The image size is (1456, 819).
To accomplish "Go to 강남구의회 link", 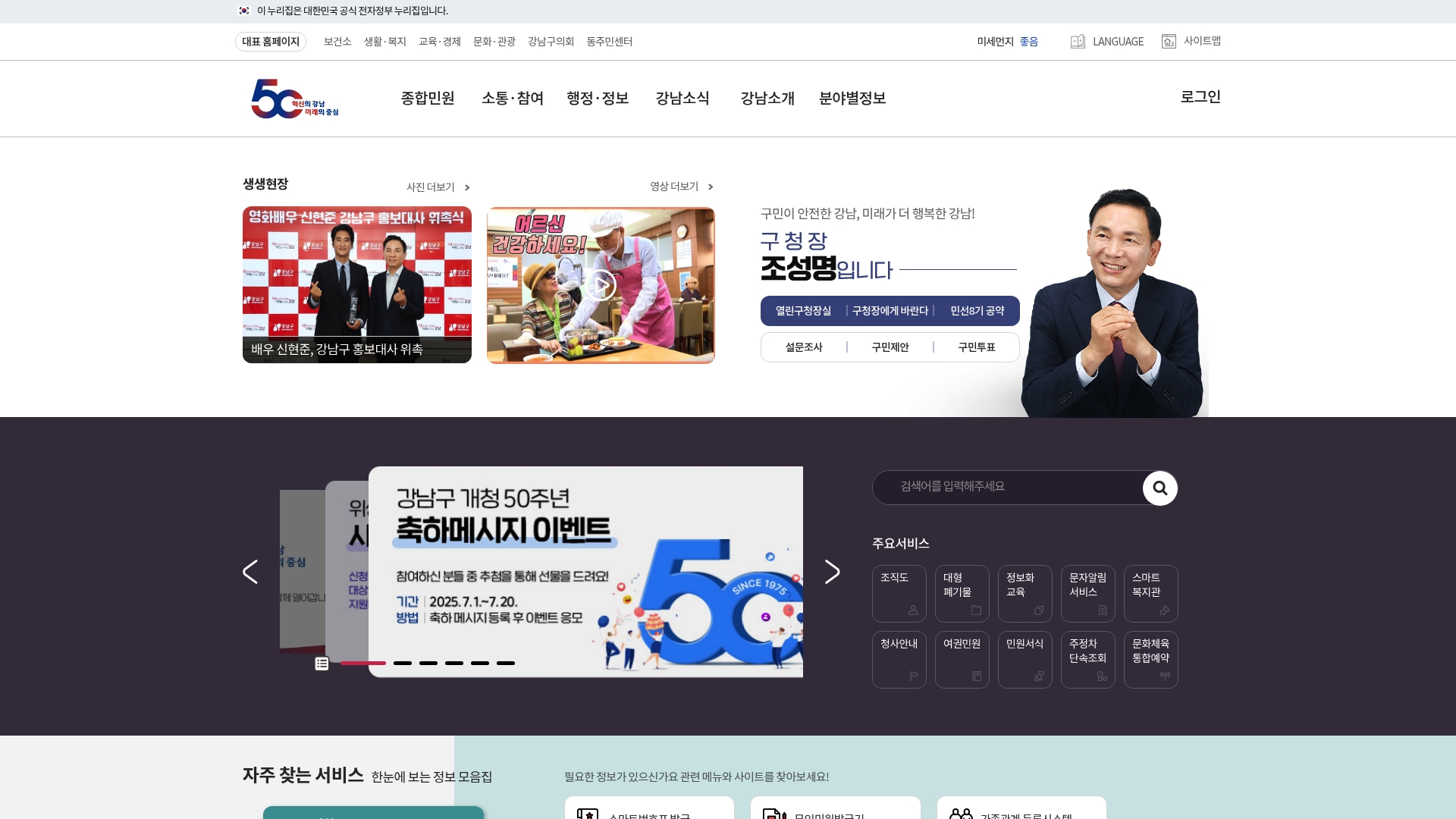I will [551, 42].
